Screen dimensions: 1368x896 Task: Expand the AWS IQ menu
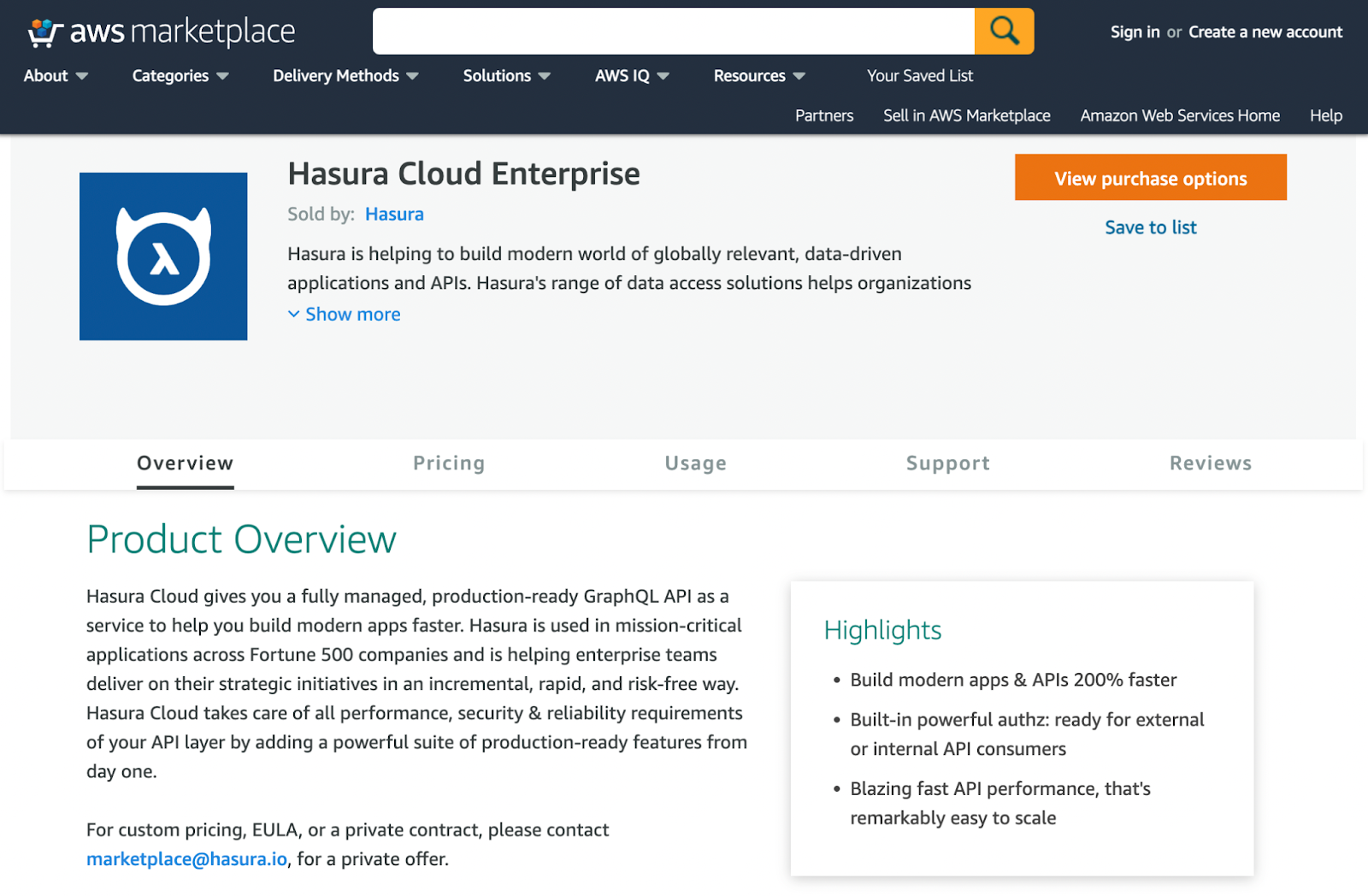(632, 76)
